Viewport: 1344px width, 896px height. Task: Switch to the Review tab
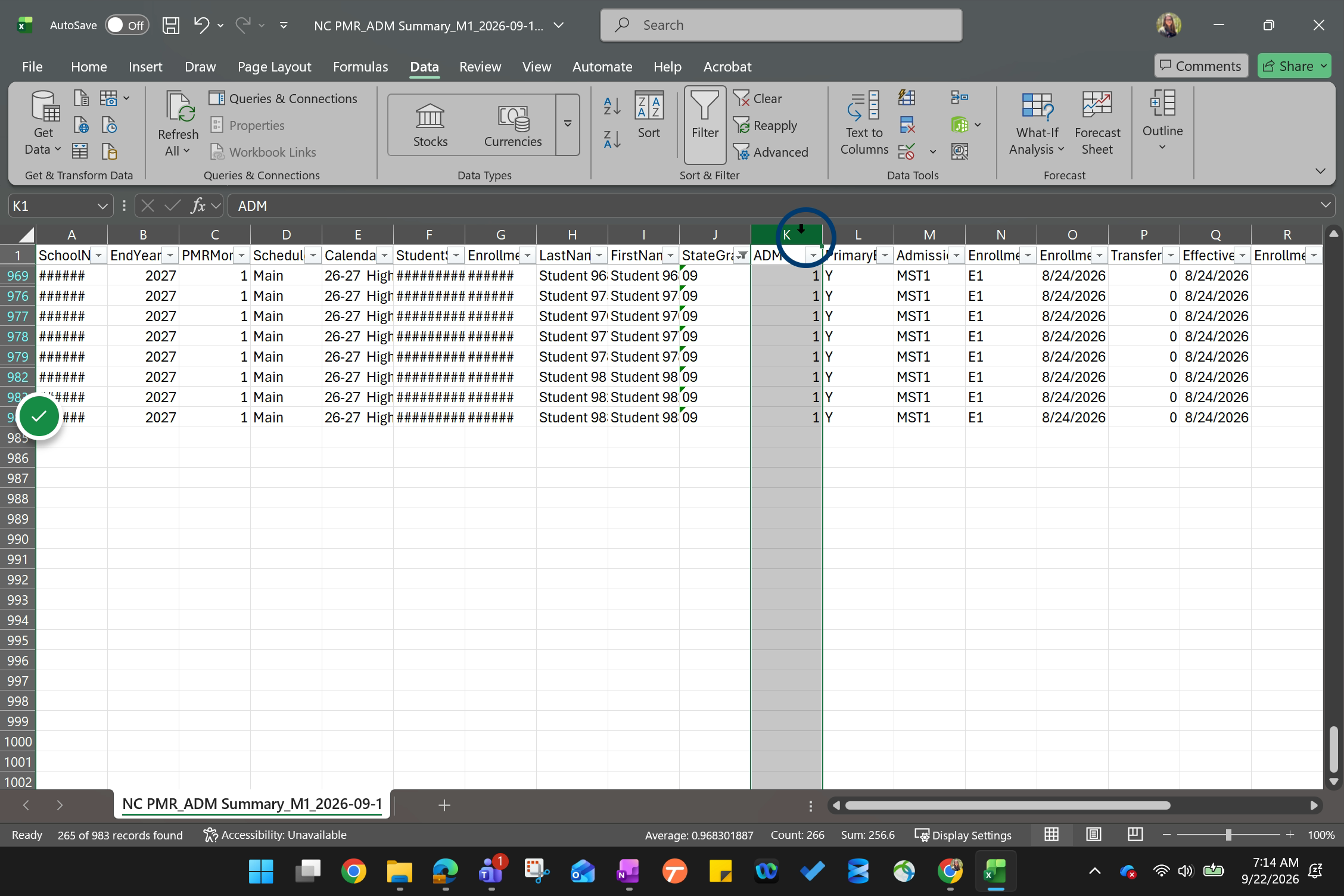click(480, 67)
